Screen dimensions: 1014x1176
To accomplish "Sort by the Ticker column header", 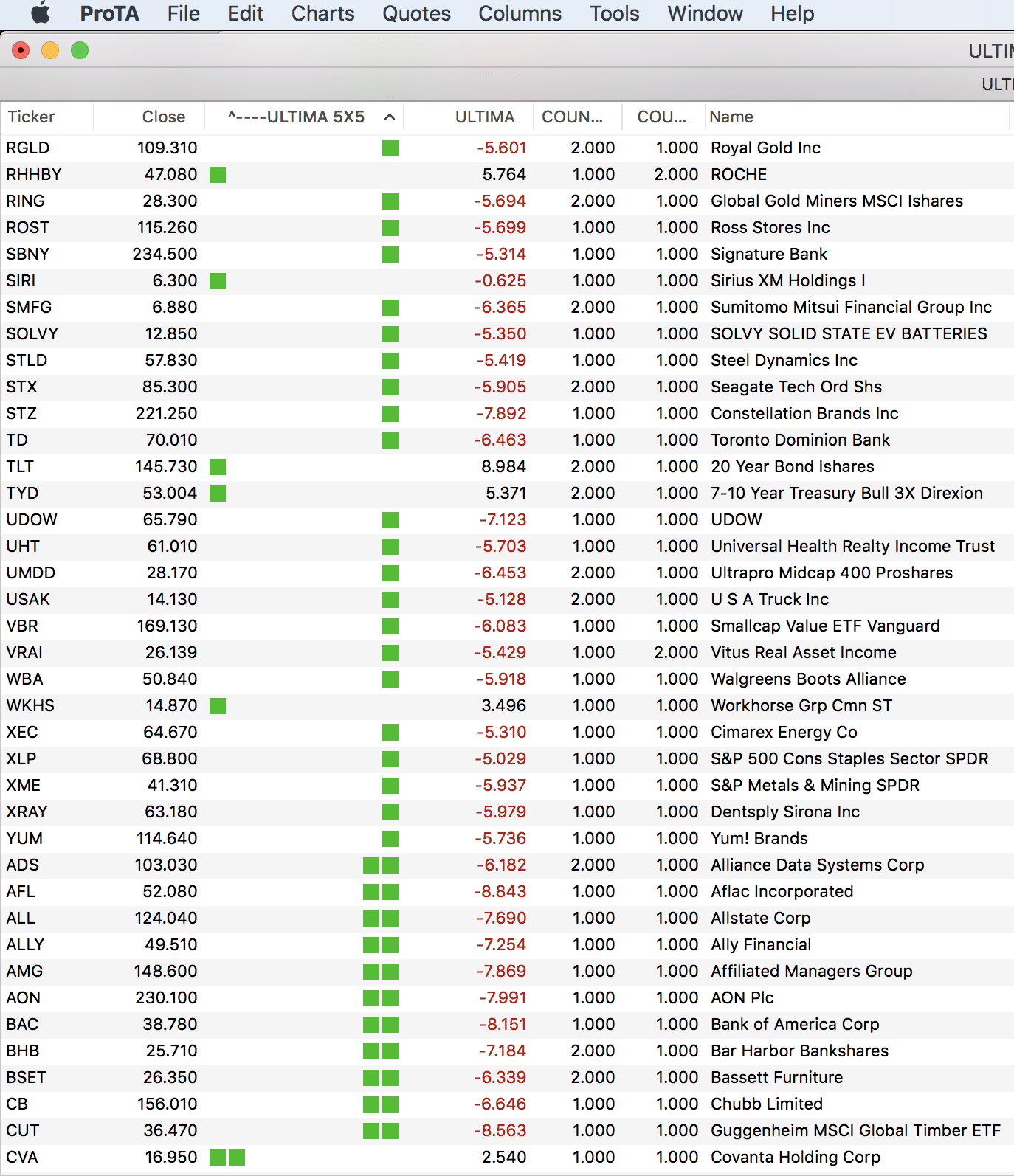I will pos(47,117).
